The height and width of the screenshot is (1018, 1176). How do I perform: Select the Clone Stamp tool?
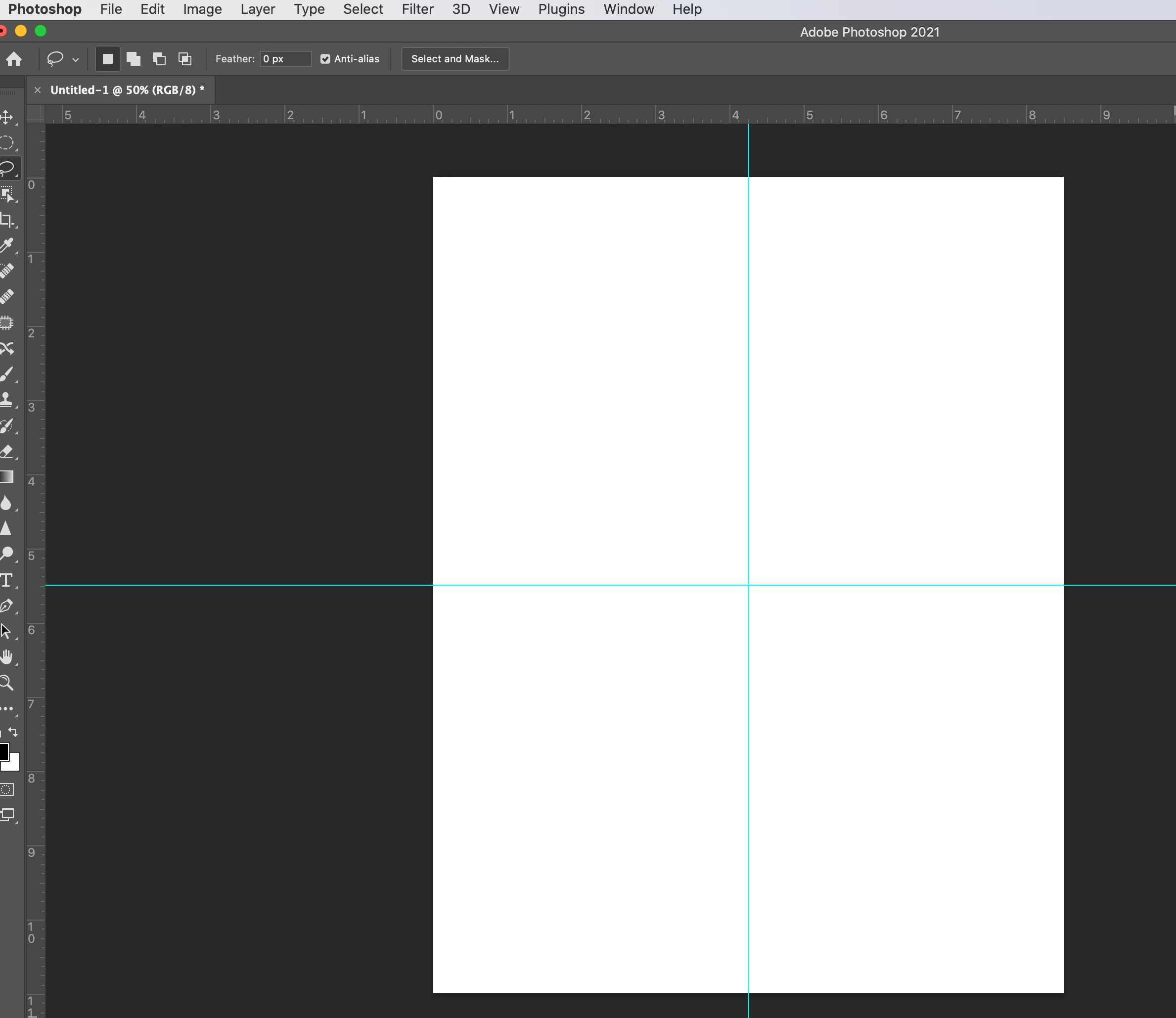(7, 399)
